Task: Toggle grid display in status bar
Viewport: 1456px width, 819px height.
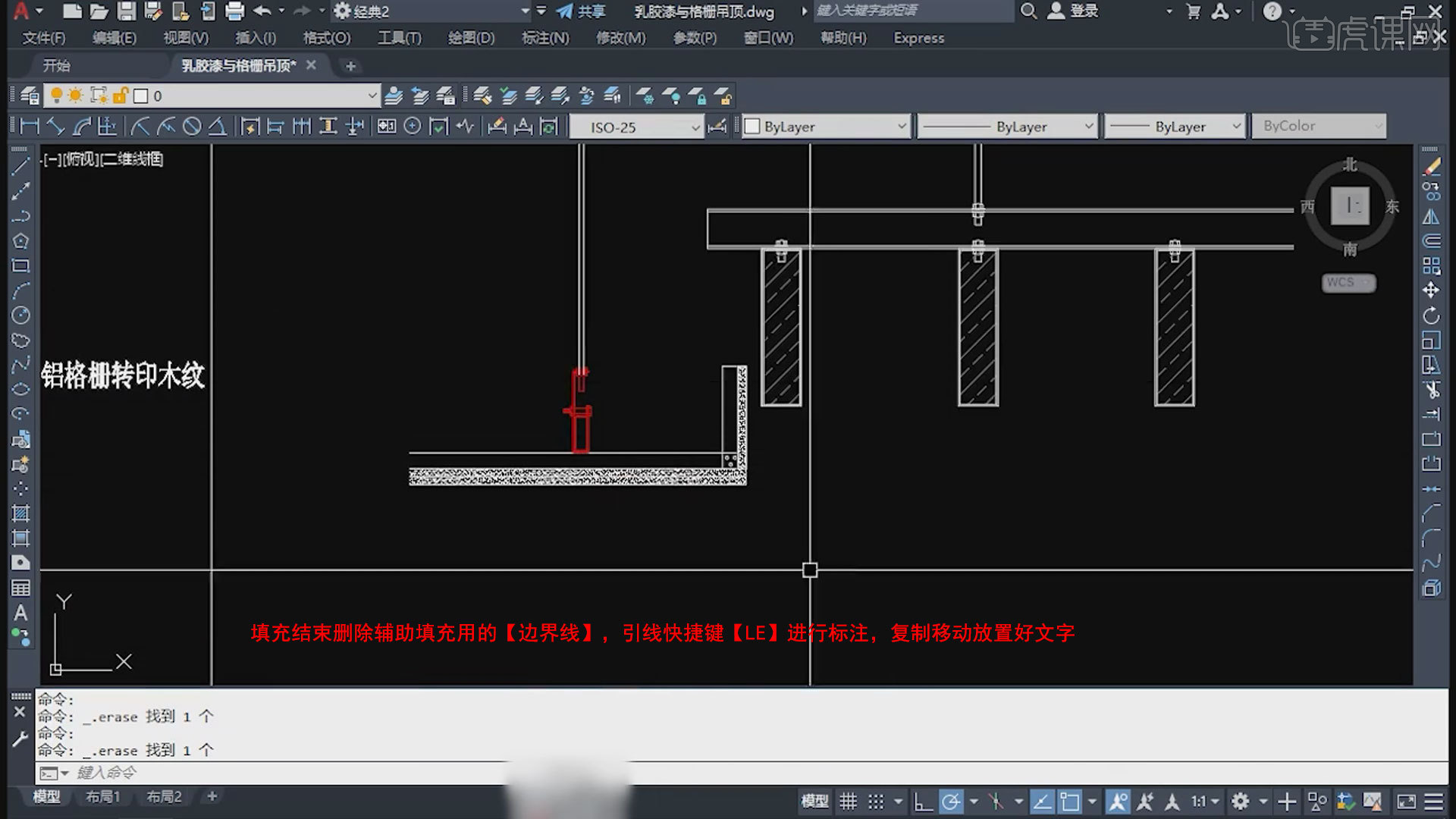Action: coord(848,802)
